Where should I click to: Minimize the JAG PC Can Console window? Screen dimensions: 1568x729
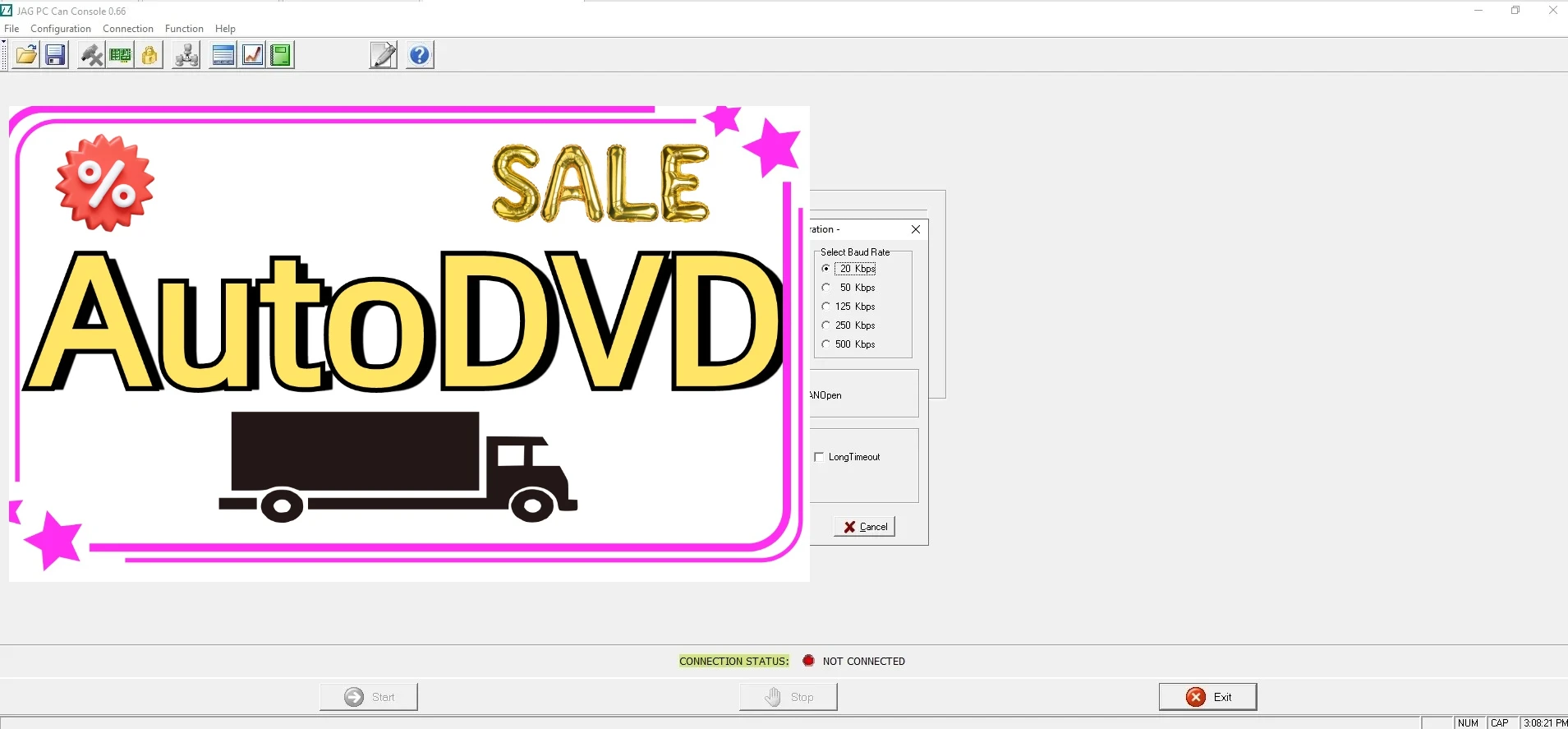[x=1478, y=11]
